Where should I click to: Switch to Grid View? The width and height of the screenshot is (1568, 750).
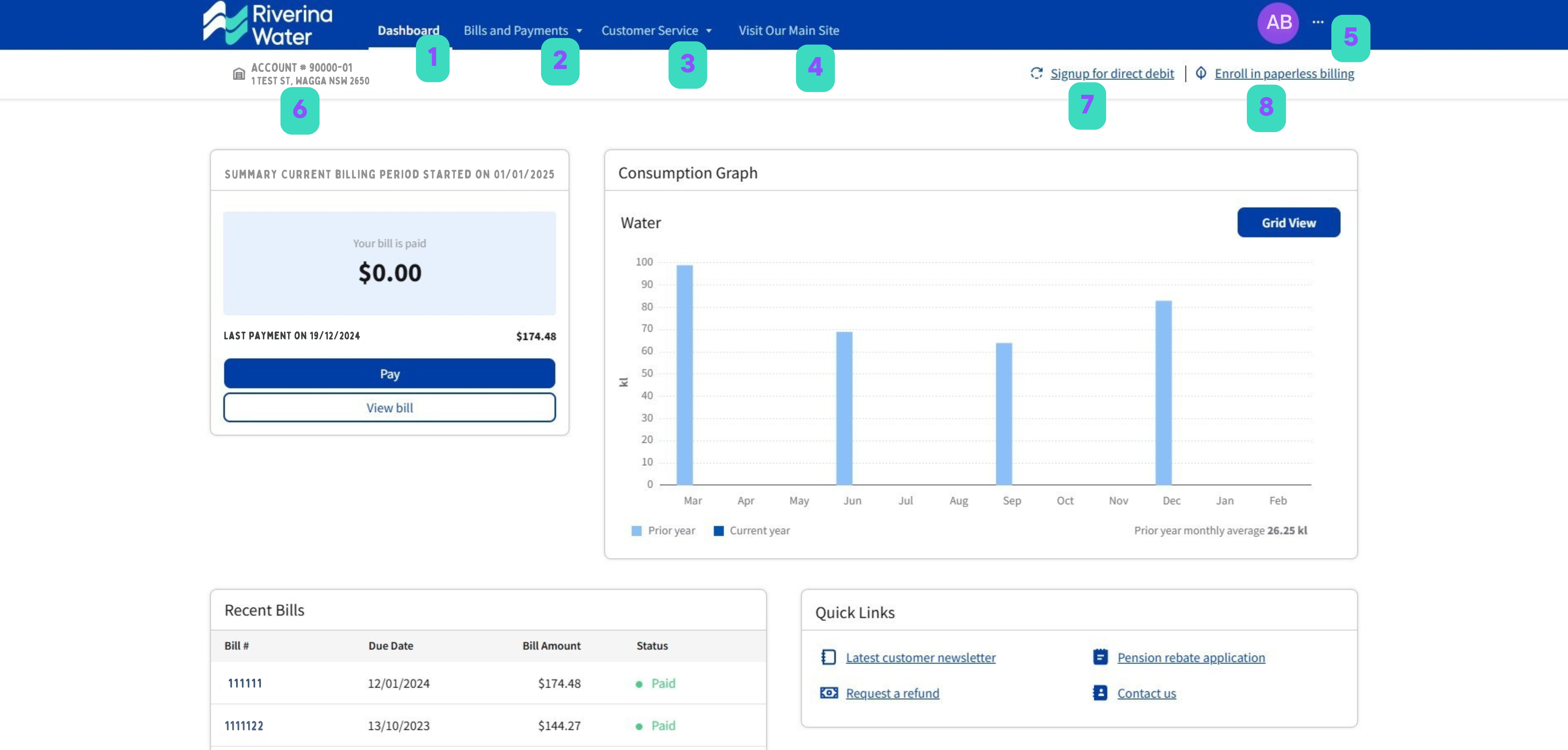click(1289, 223)
